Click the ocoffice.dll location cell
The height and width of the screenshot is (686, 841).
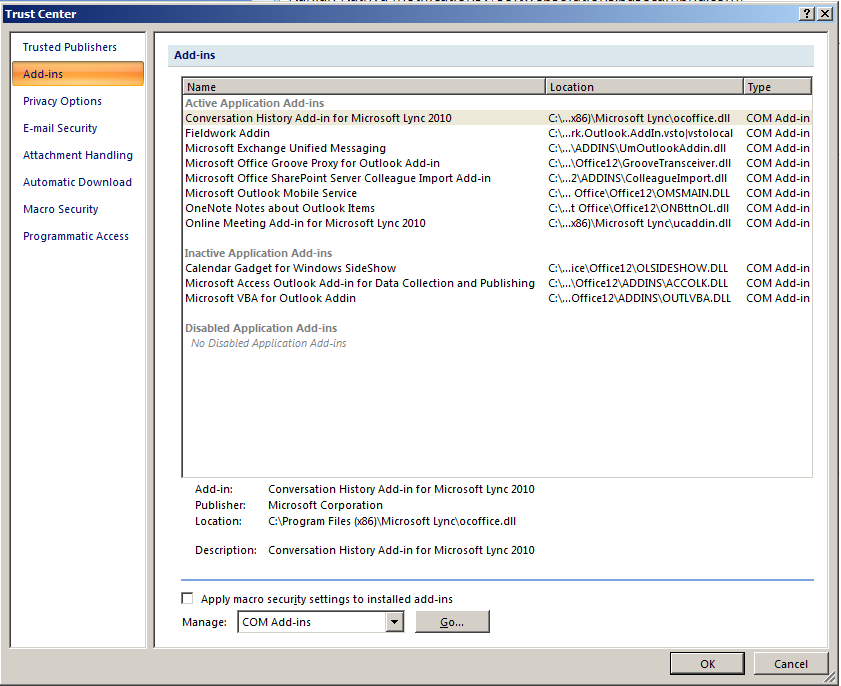639,118
